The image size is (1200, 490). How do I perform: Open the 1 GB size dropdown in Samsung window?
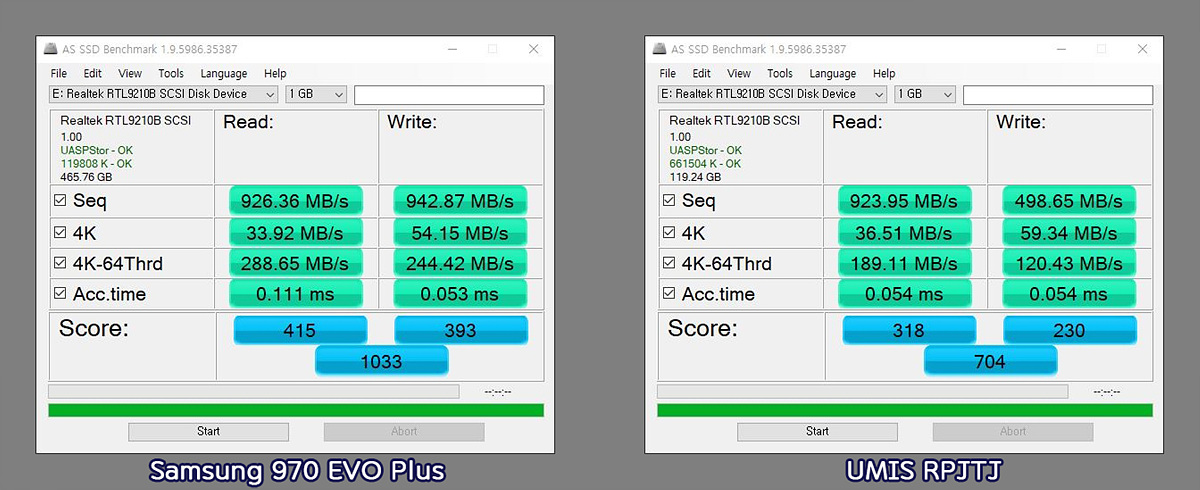[x=316, y=94]
